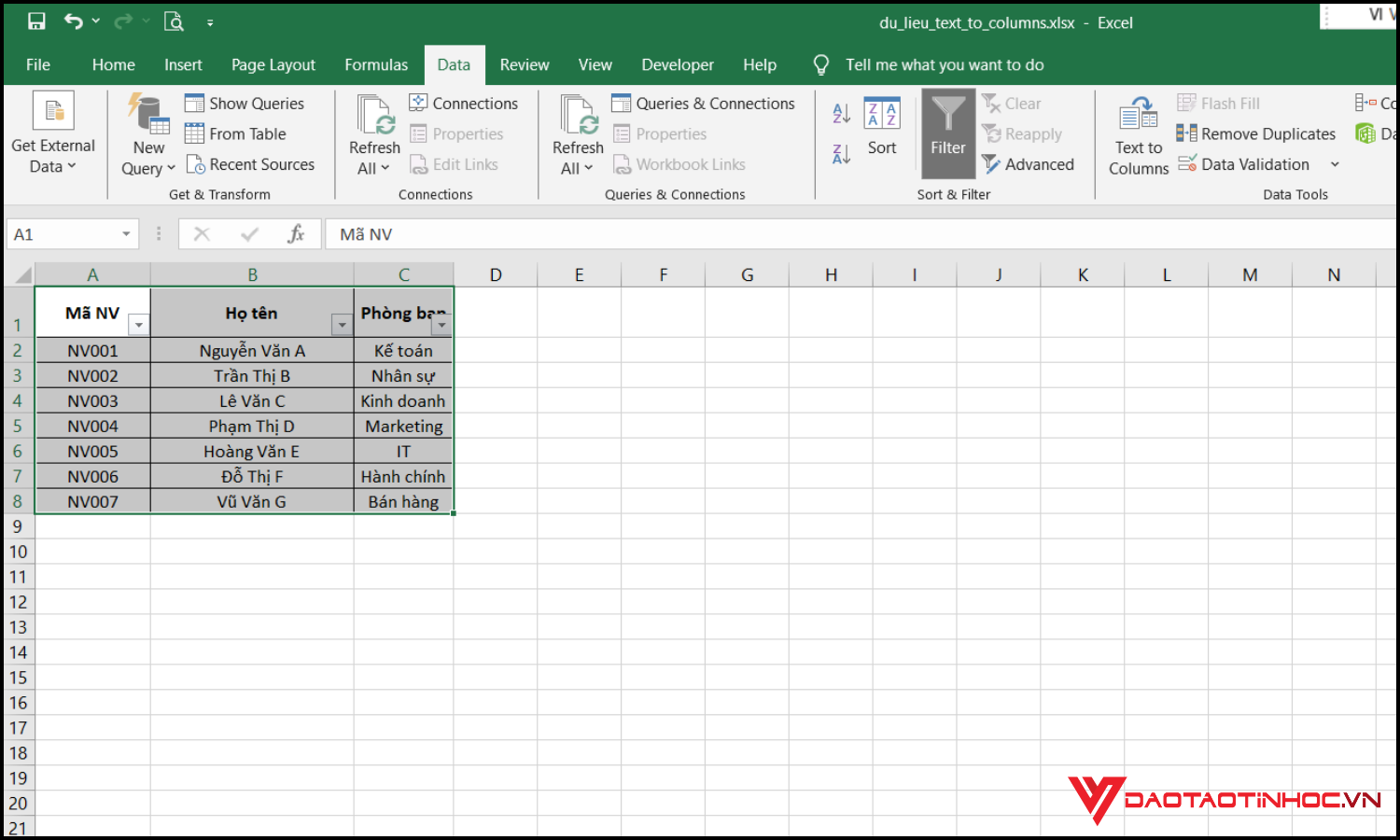Click the Save icon in quick access toolbar

(x=36, y=21)
